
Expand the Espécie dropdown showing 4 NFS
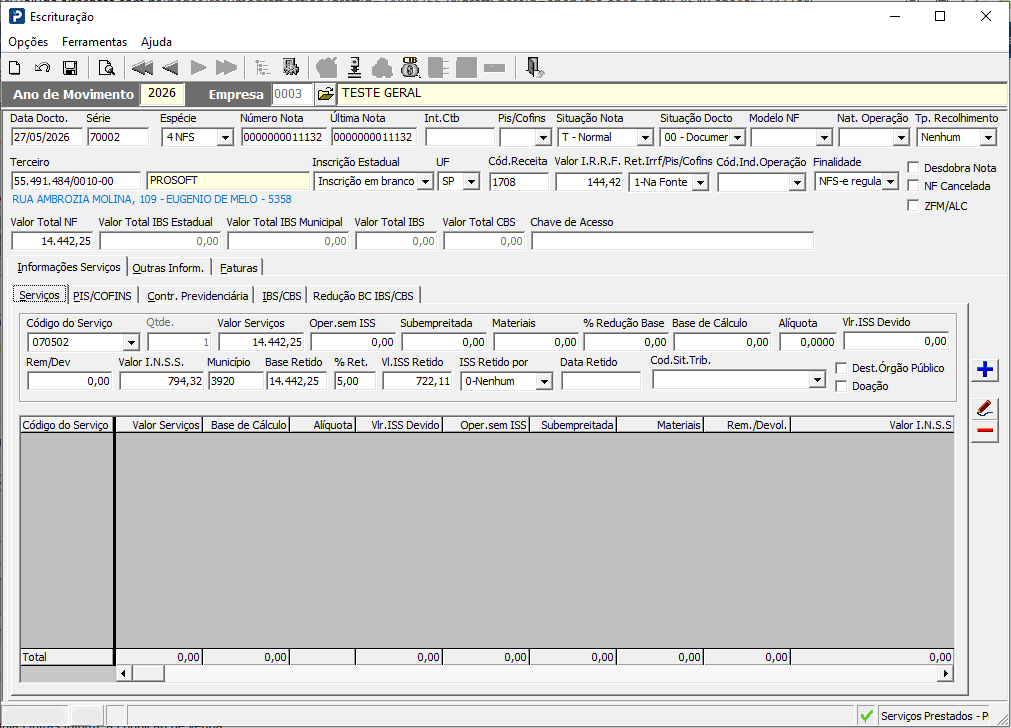pyautogui.click(x=225, y=137)
